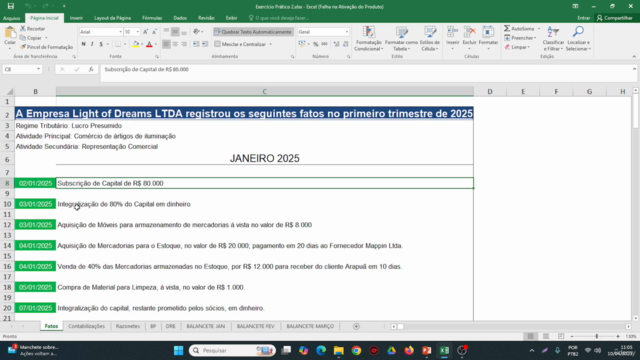Open the Razonetes sheet tab
The width and height of the screenshot is (640, 360).
[128, 326]
